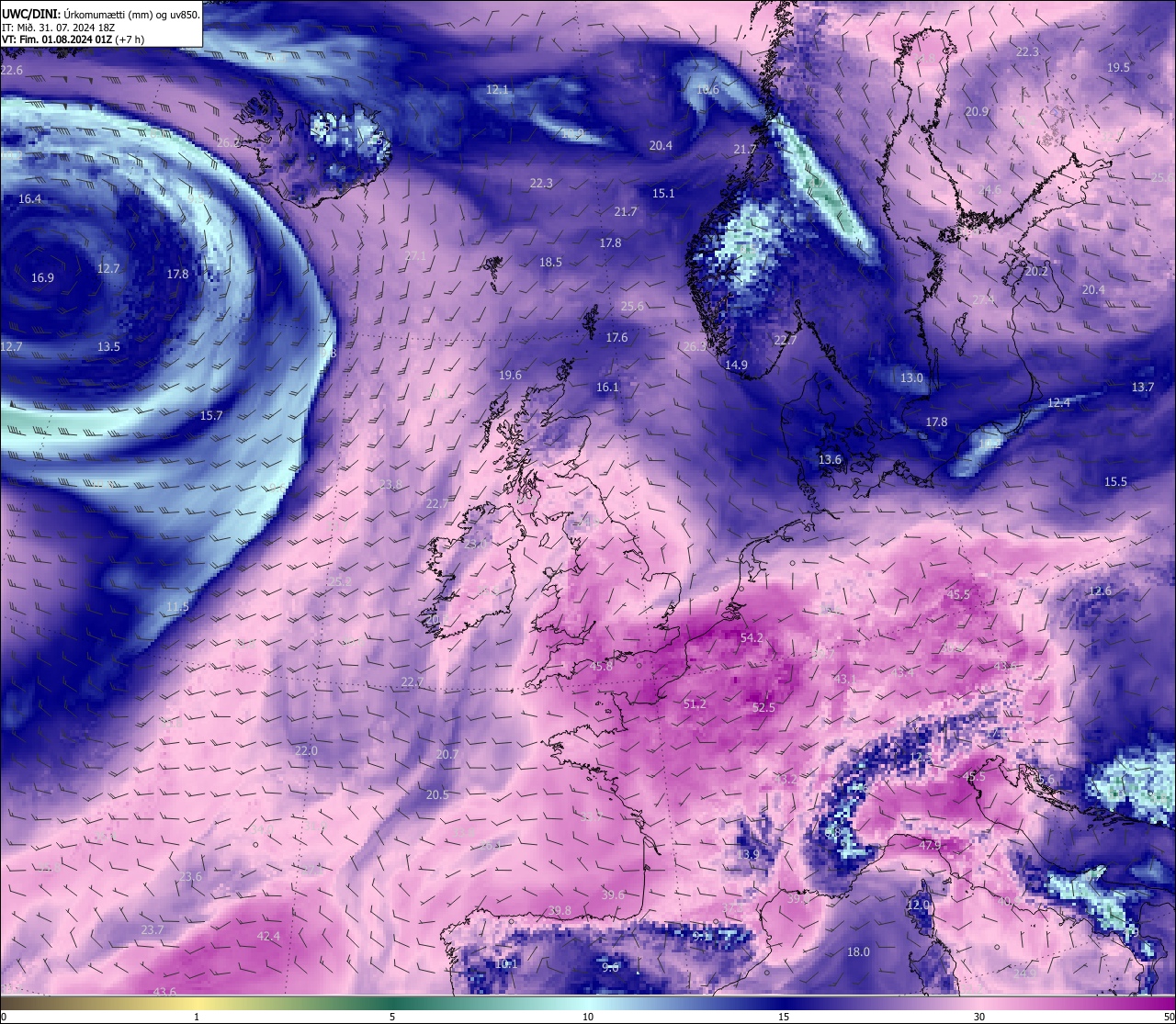
Task: Click the 15 tick on the color scale
Action: (784, 1017)
